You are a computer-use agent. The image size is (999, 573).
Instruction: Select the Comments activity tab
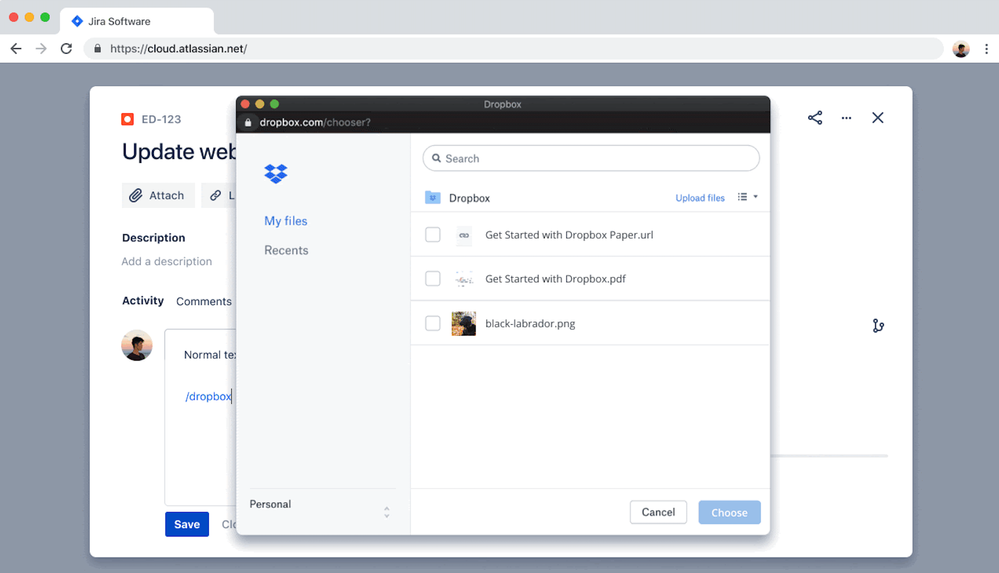tap(204, 301)
